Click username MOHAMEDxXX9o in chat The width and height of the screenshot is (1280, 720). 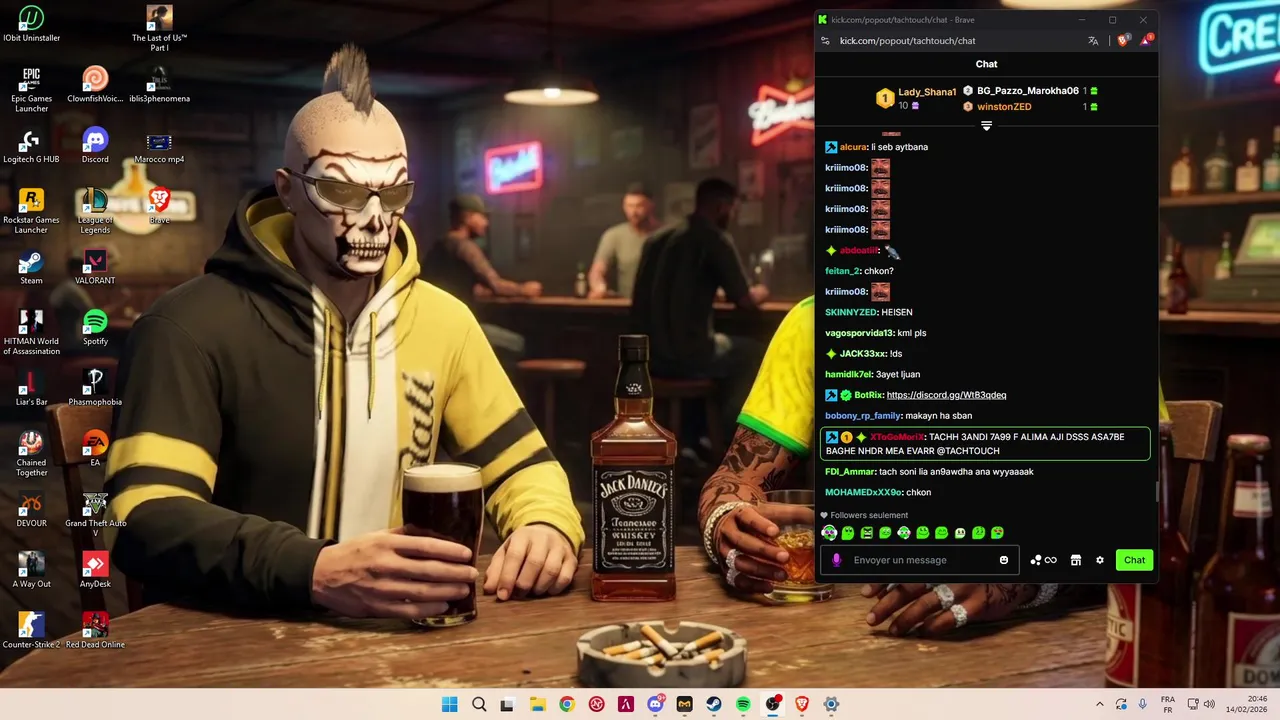864,492
